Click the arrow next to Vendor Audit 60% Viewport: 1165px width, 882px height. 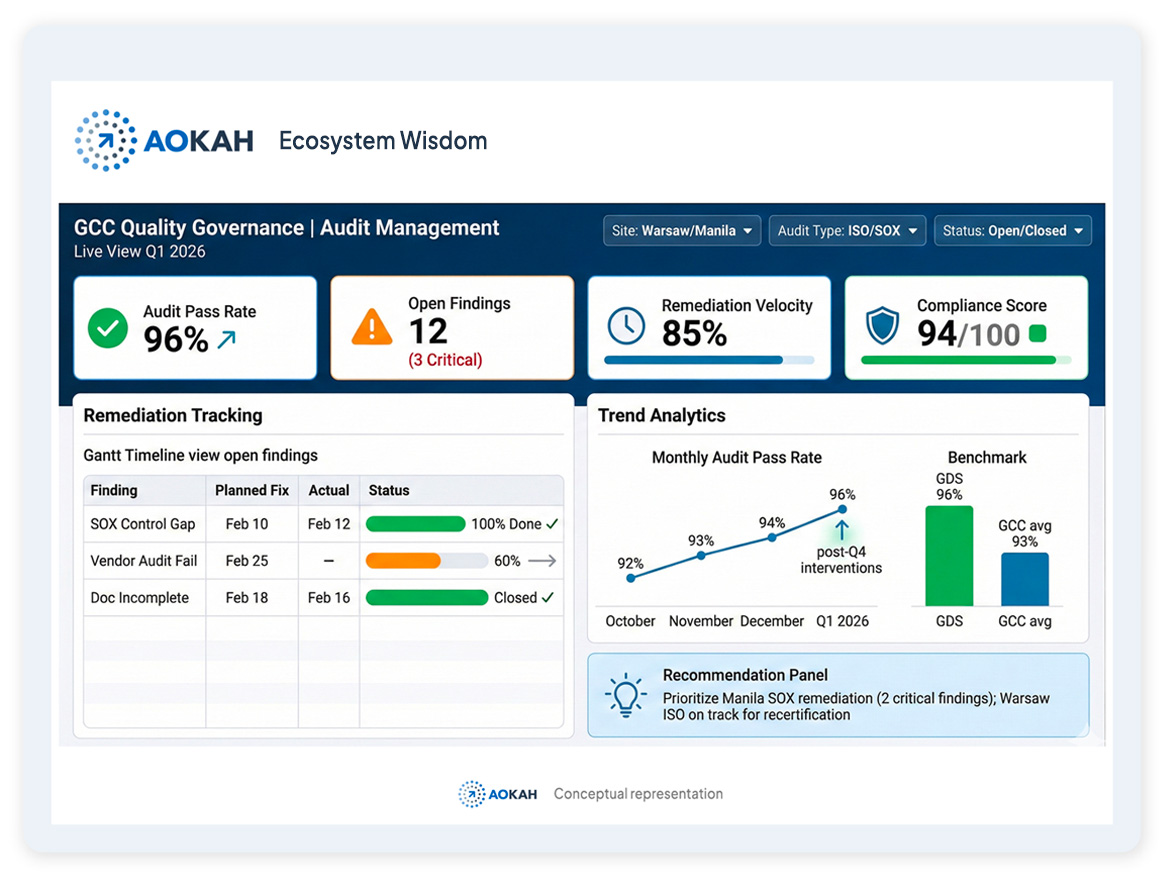[542, 561]
